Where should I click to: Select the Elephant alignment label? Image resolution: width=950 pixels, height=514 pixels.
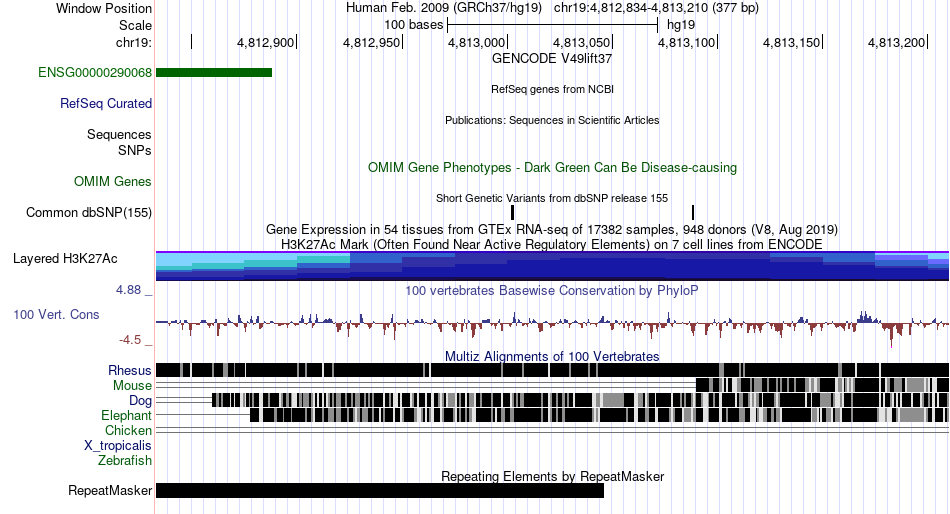(126, 416)
